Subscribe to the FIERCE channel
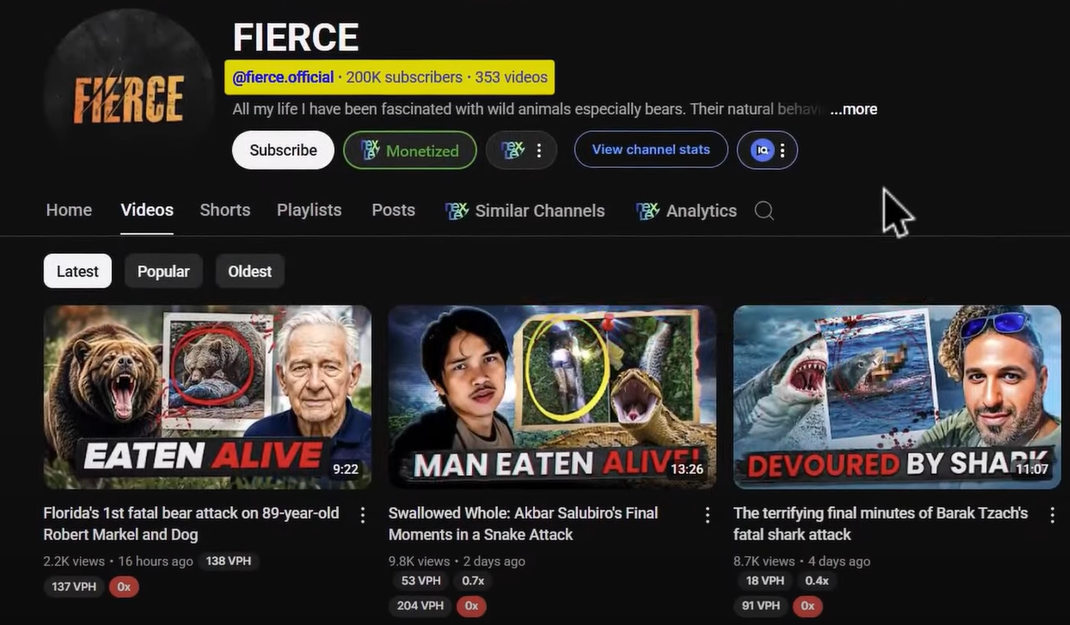 (283, 150)
